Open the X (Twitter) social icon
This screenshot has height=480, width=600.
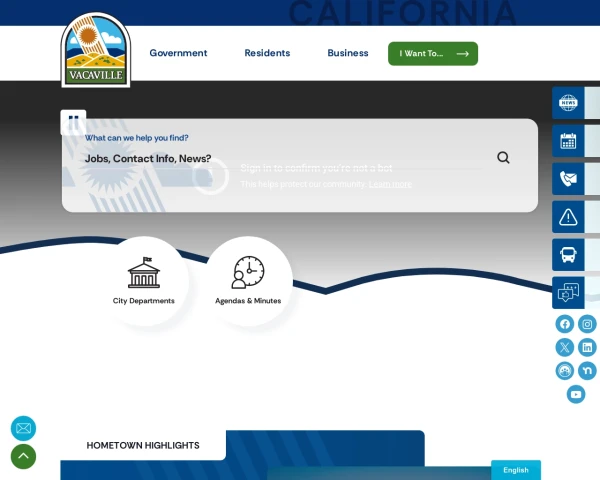point(565,347)
